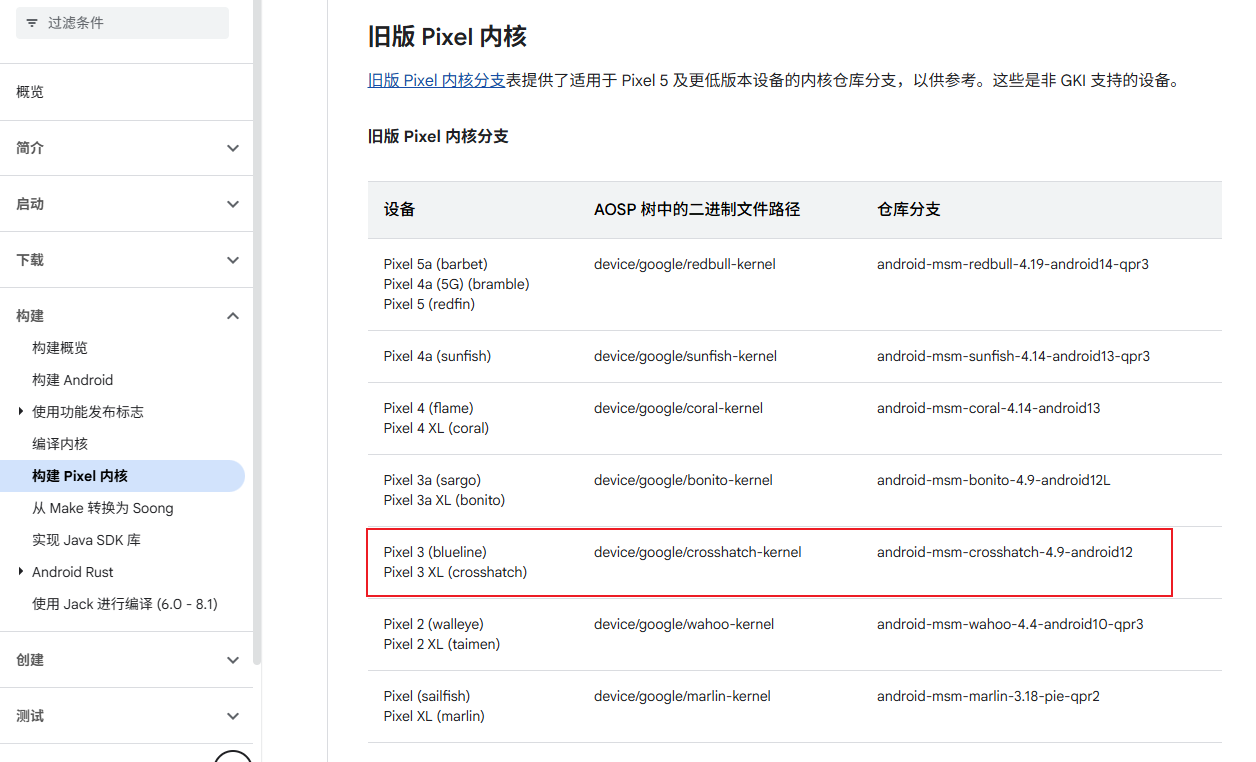Open 编译内核 sidebar entry

coord(60,444)
